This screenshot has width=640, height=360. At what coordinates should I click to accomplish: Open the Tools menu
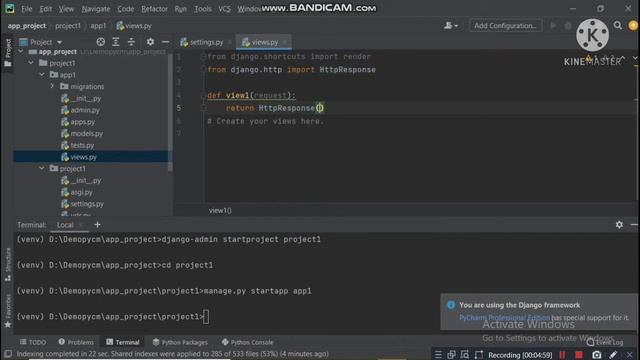203,9
